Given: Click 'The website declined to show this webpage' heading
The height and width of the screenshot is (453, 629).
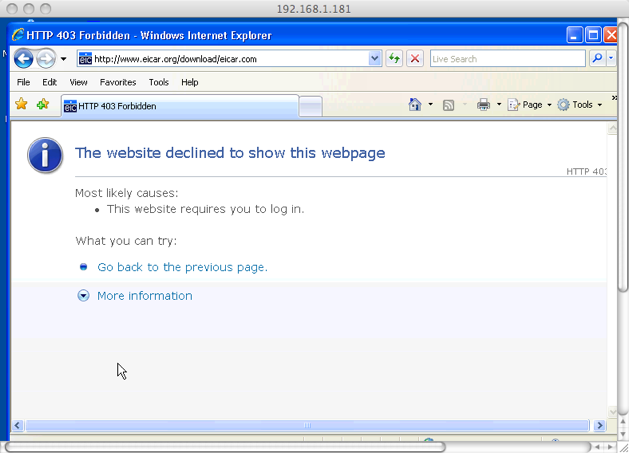Looking at the screenshot, I should pyautogui.click(x=230, y=153).
